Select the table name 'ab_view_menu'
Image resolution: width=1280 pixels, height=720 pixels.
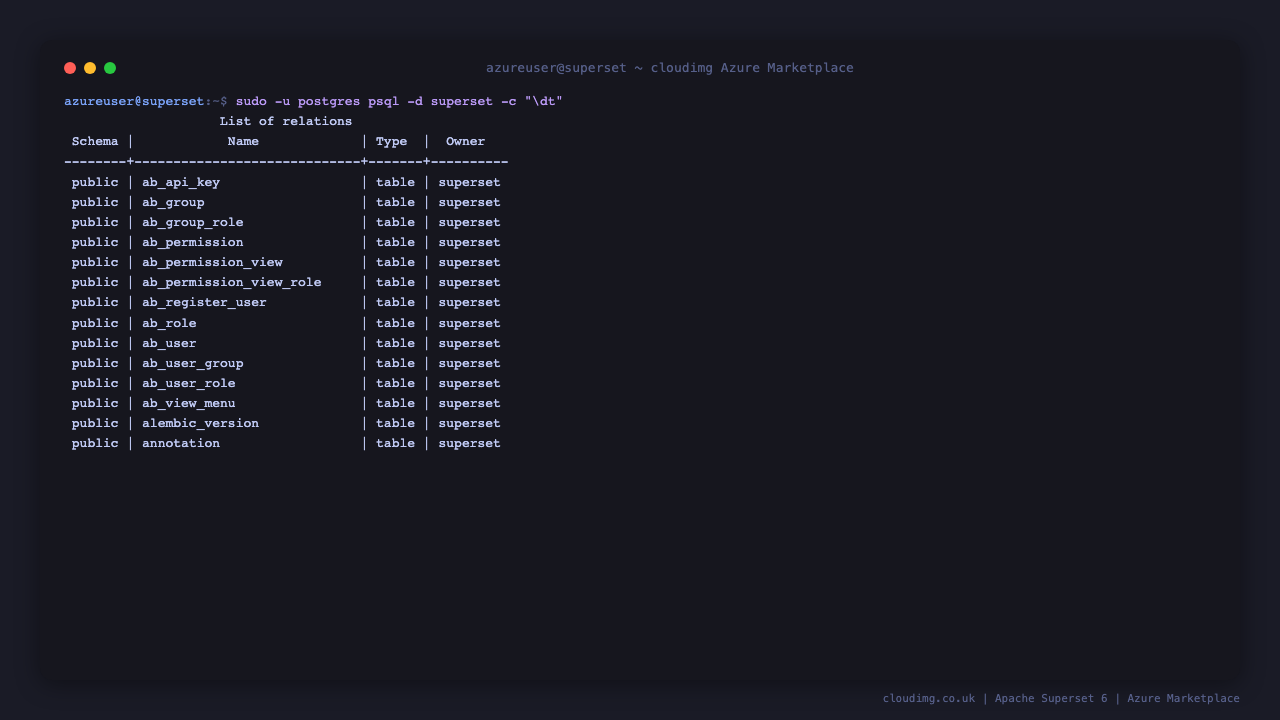click(189, 403)
